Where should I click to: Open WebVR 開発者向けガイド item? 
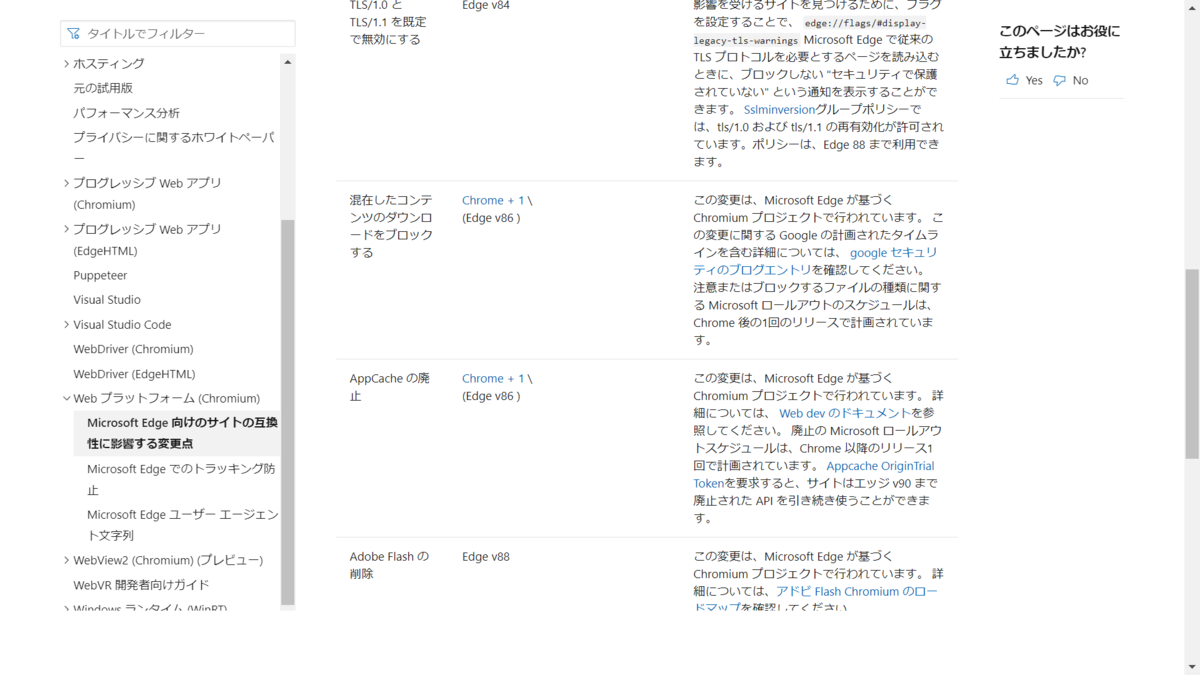pyautogui.click(x=141, y=585)
